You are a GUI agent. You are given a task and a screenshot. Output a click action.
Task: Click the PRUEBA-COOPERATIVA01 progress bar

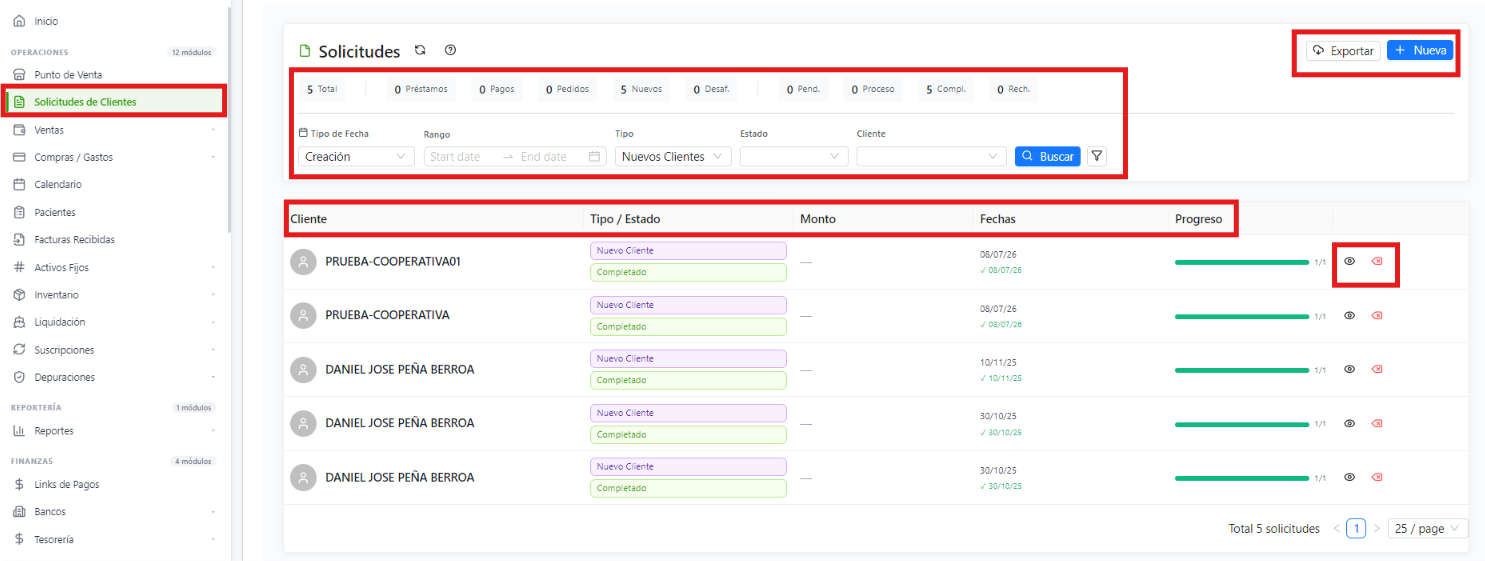coord(1242,262)
